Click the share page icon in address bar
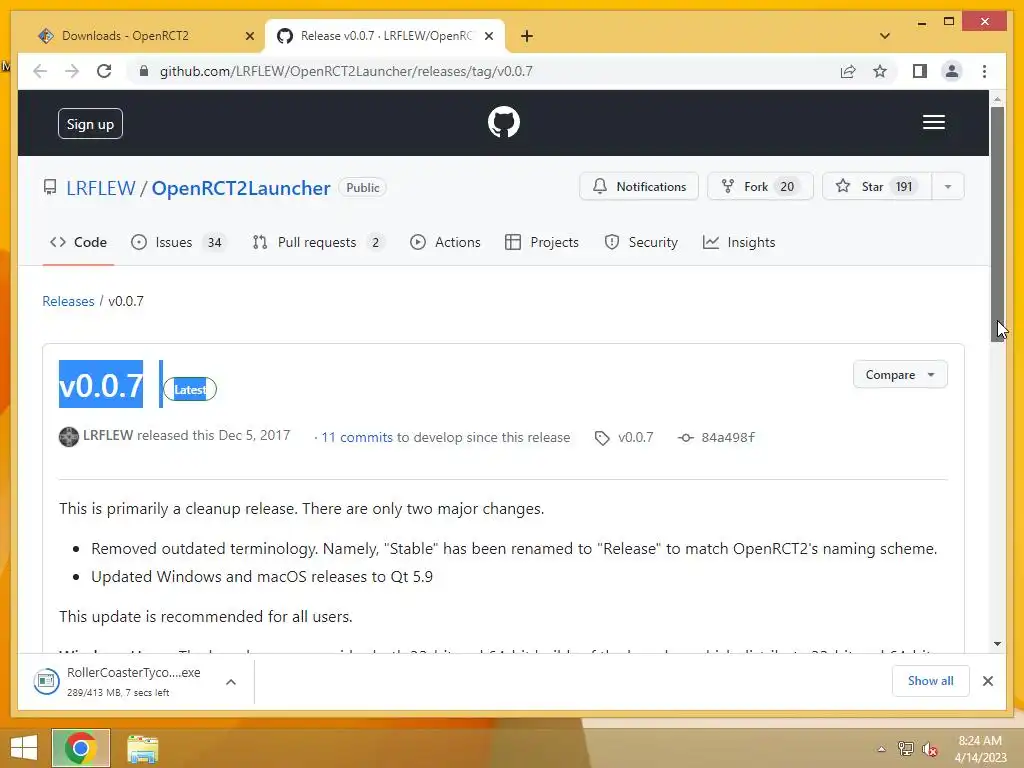 (848, 71)
